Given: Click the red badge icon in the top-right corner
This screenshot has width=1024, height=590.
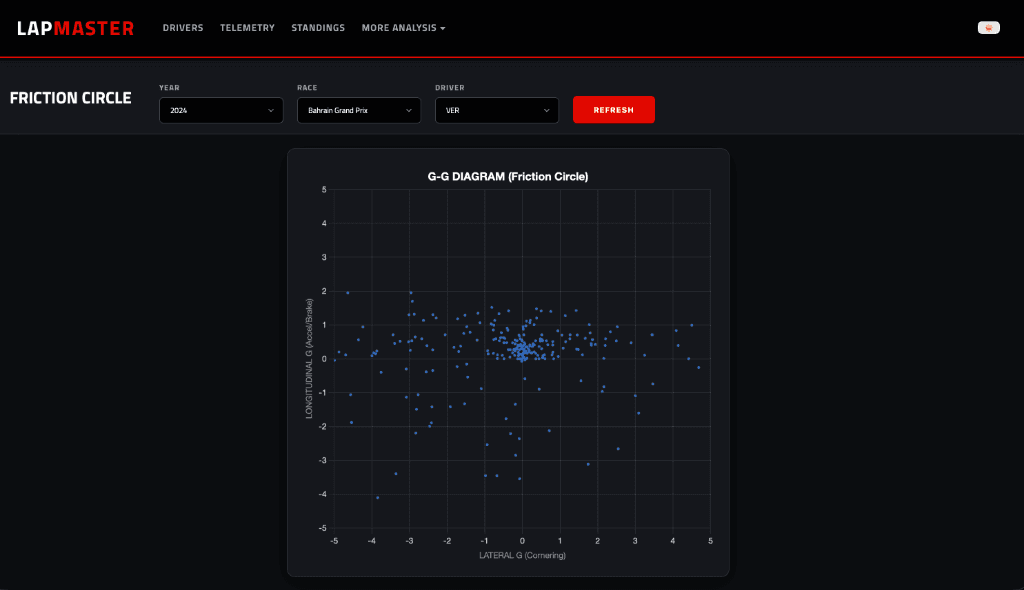Looking at the screenshot, I should click(988, 27).
